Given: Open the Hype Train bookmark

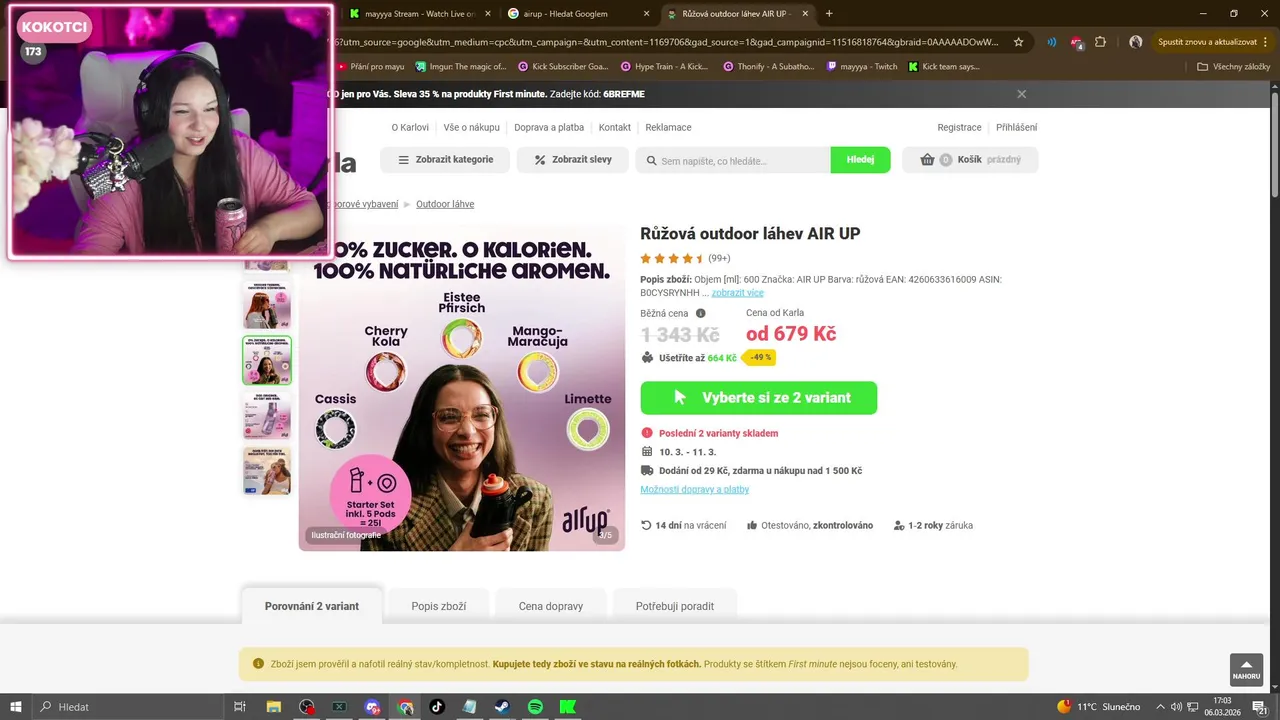Looking at the screenshot, I should [664, 66].
